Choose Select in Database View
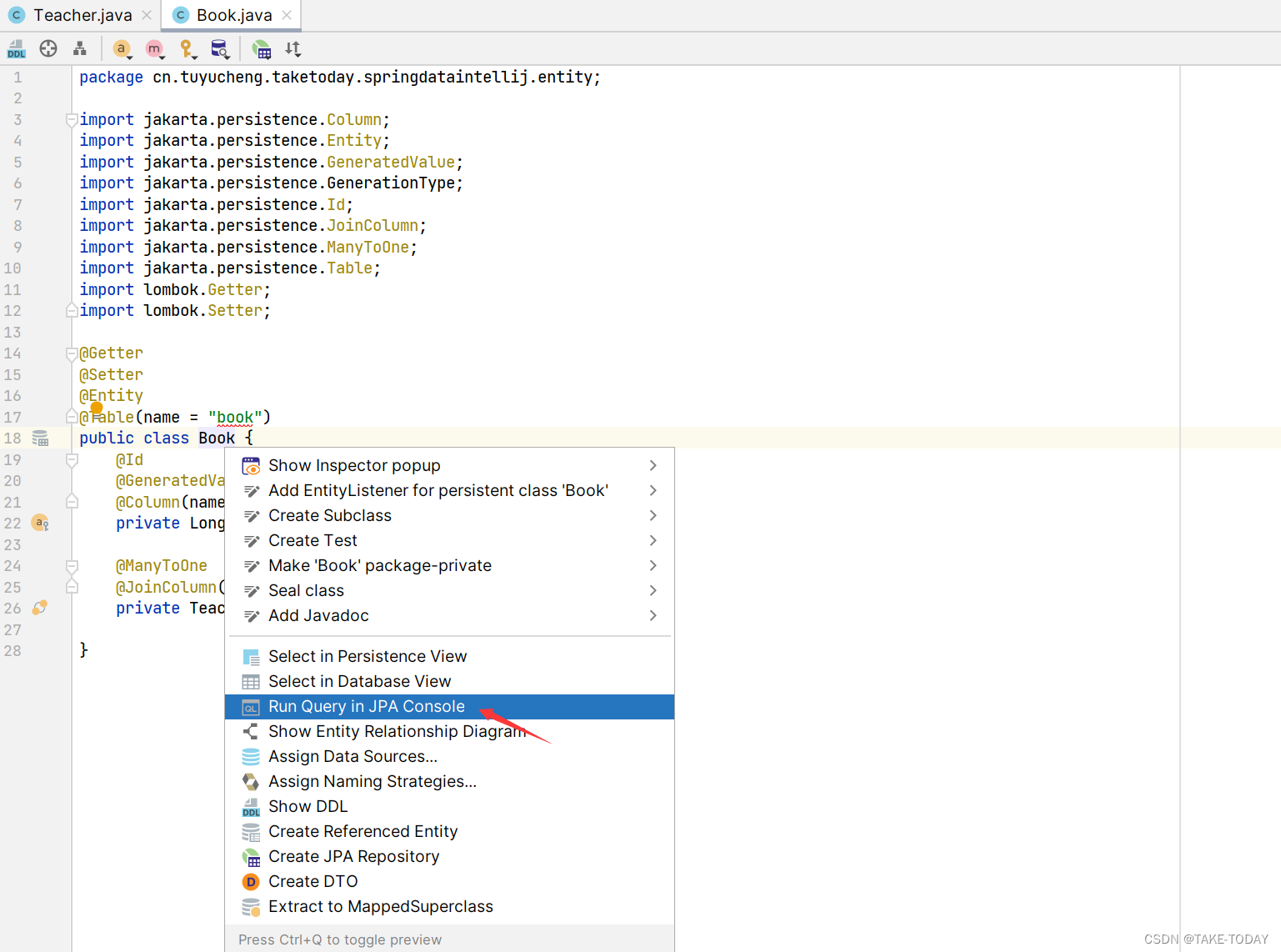The height and width of the screenshot is (952, 1281). tap(449, 681)
